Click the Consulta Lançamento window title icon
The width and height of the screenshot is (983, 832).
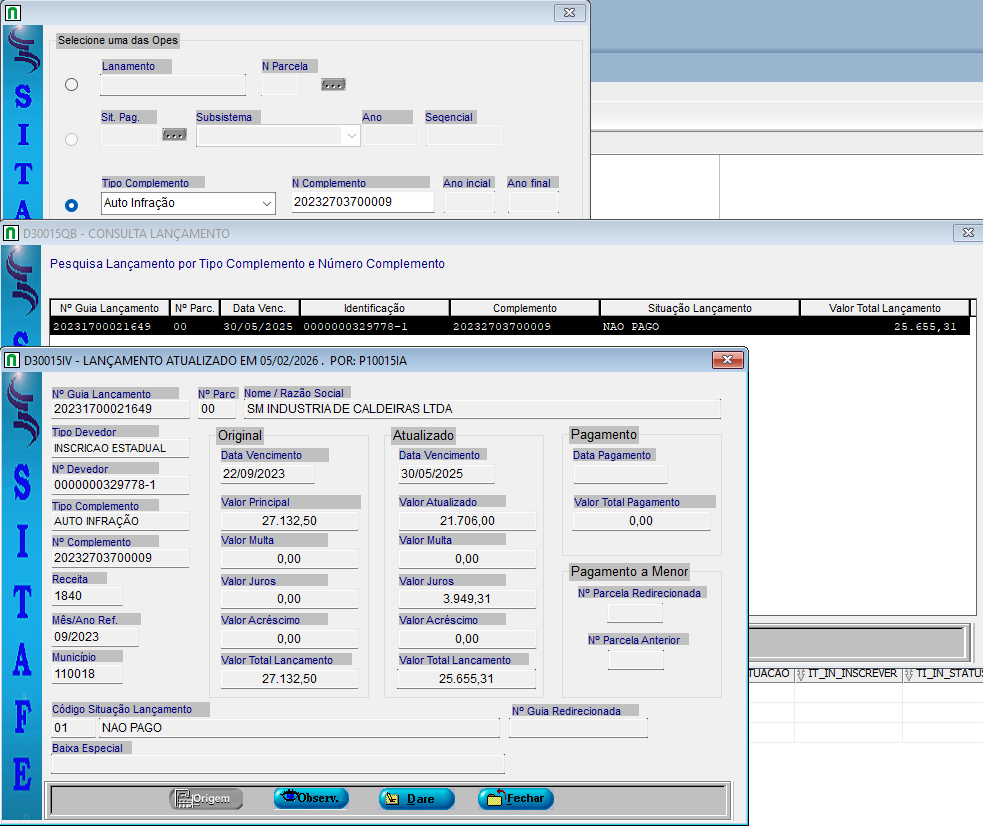(11, 233)
